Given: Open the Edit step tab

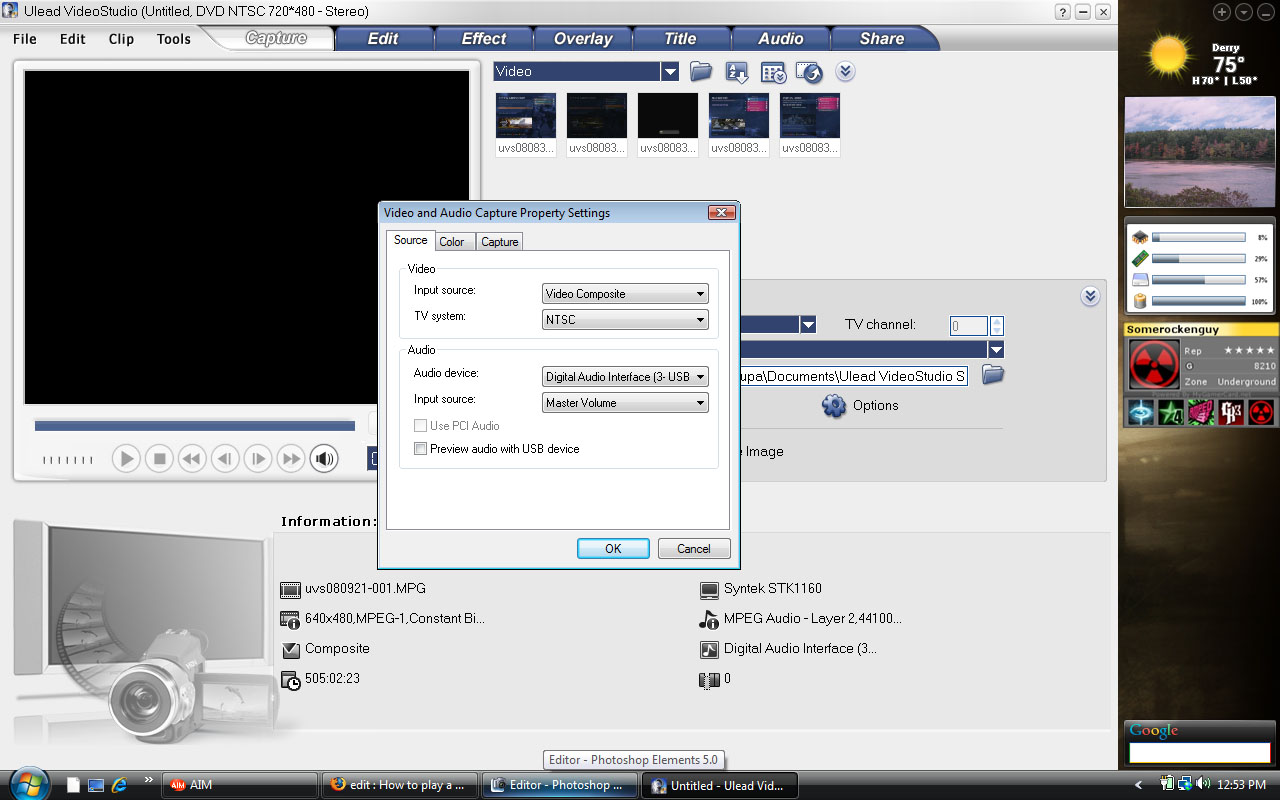Looking at the screenshot, I should pos(383,39).
